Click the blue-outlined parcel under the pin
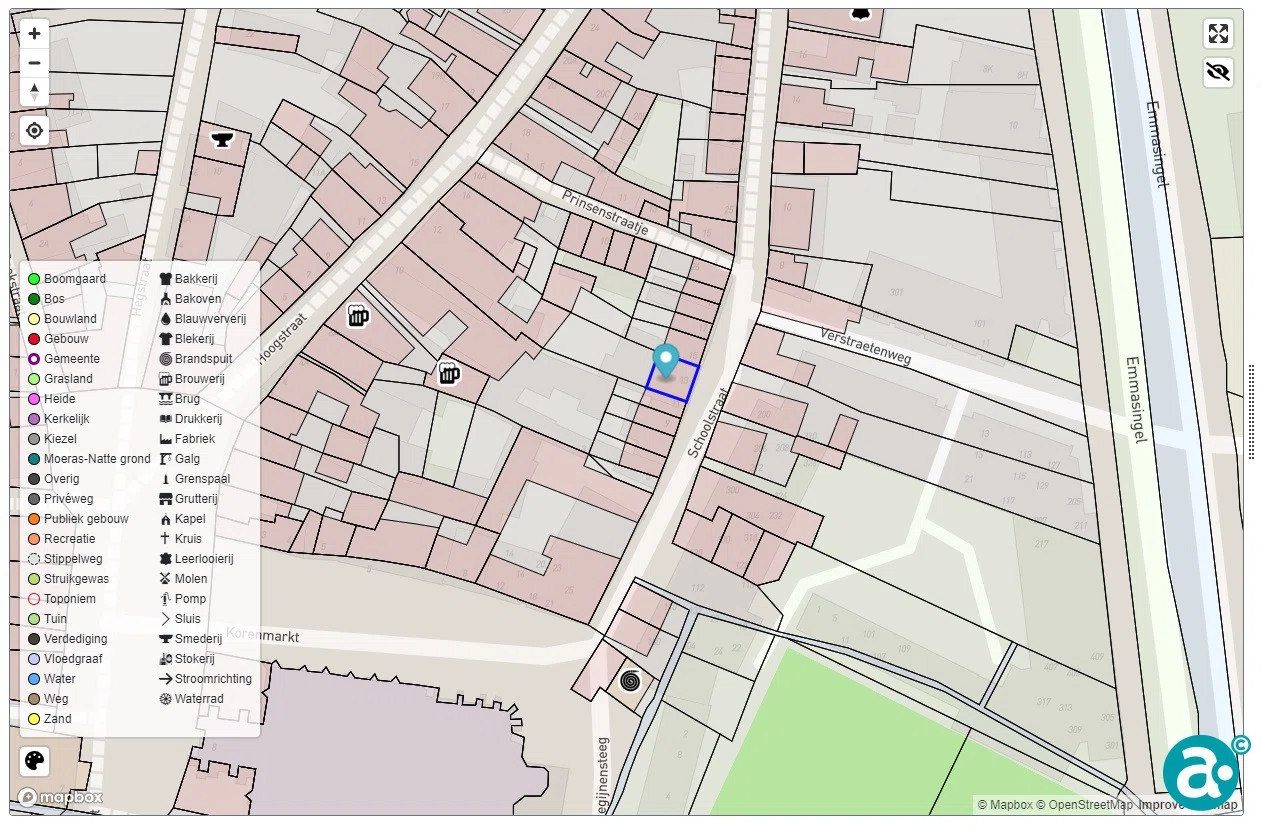The height and width of the screenshot is (827, 1261). click(673, 381)
